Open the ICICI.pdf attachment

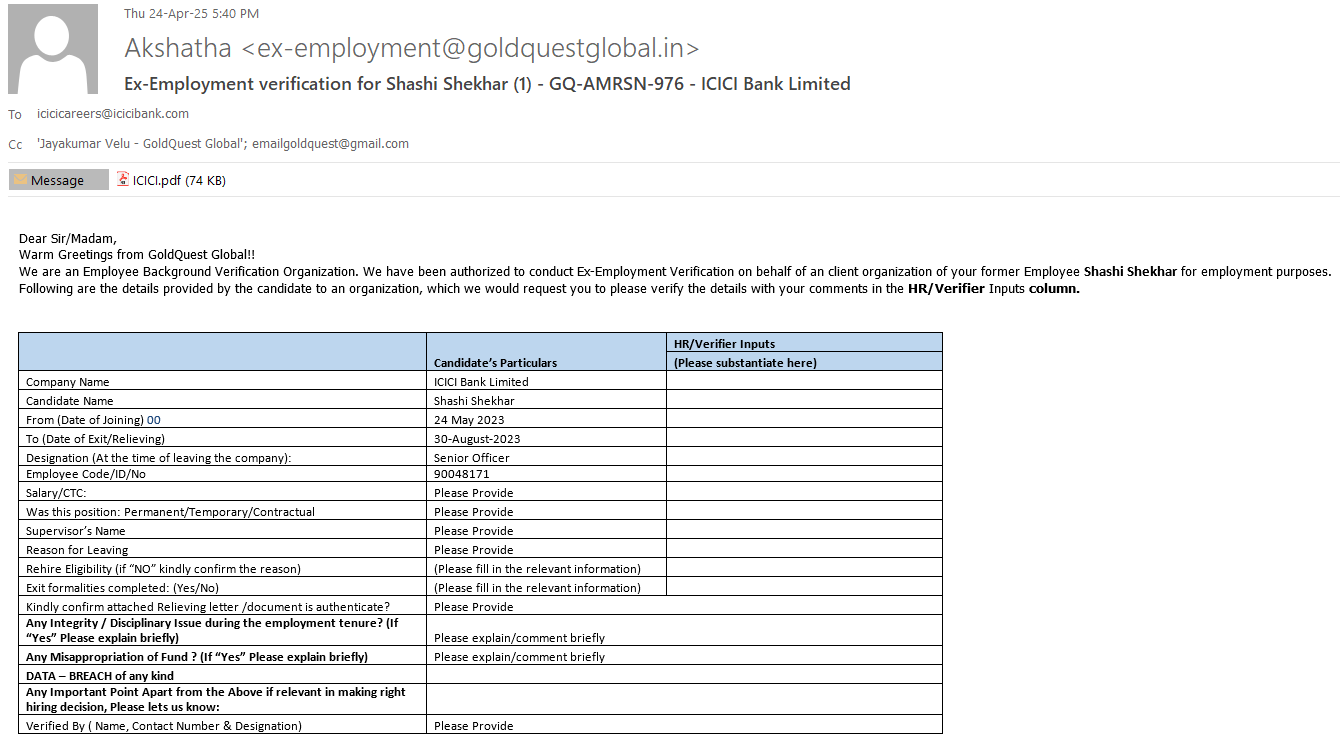pos(171,180)
